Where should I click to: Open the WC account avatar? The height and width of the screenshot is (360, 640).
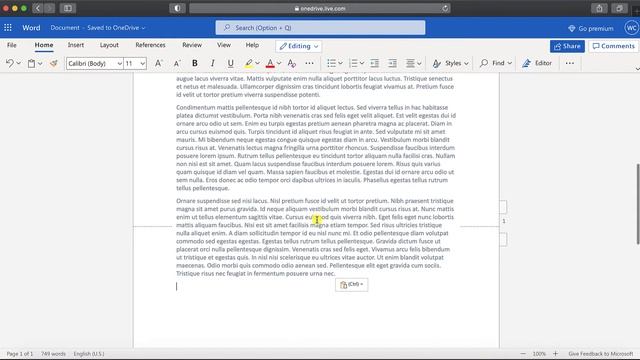[631, 28]
